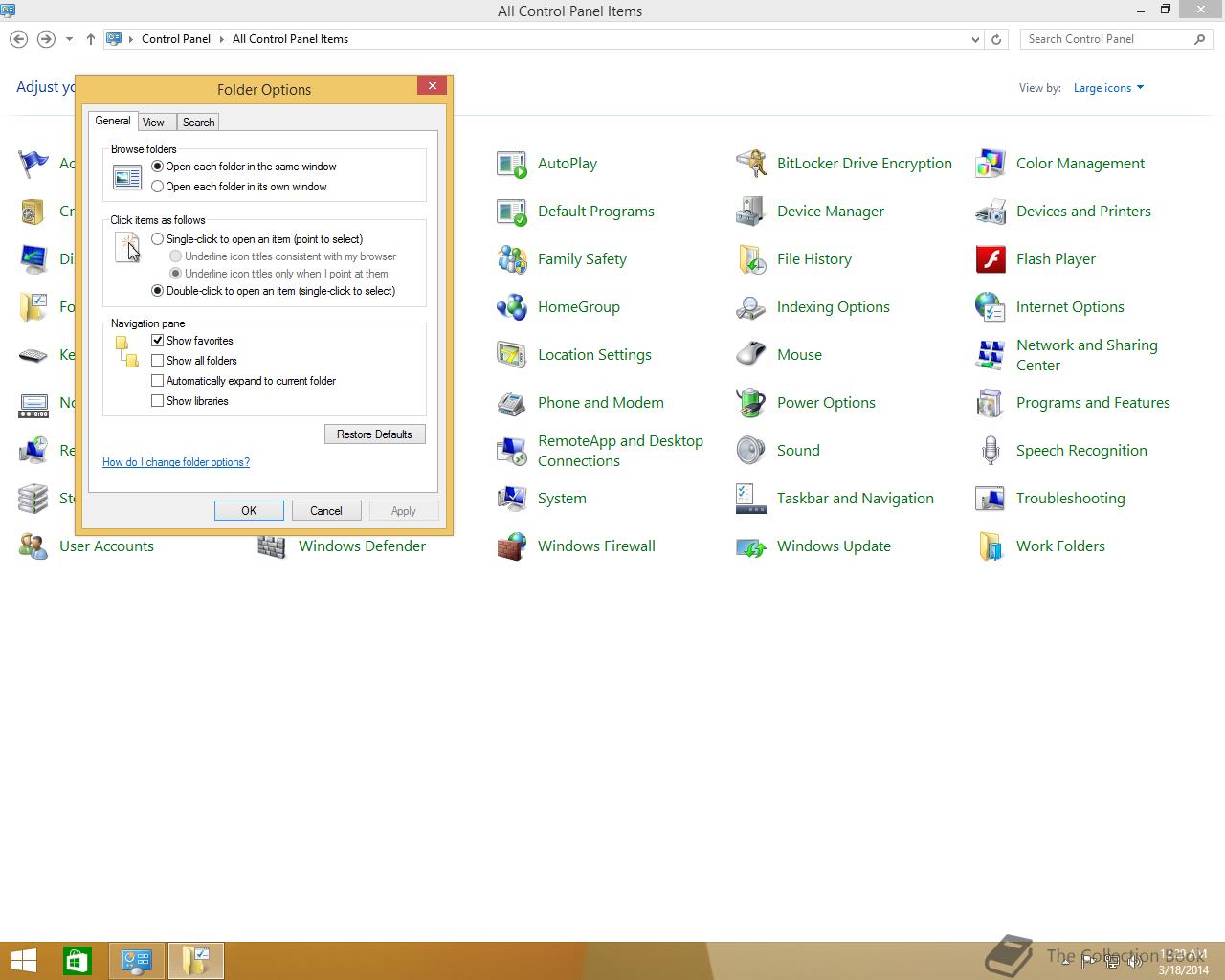This screenshot has width=1225, height=980.
Task: Close the Folder Options dialog
Action: click(433, 86)
